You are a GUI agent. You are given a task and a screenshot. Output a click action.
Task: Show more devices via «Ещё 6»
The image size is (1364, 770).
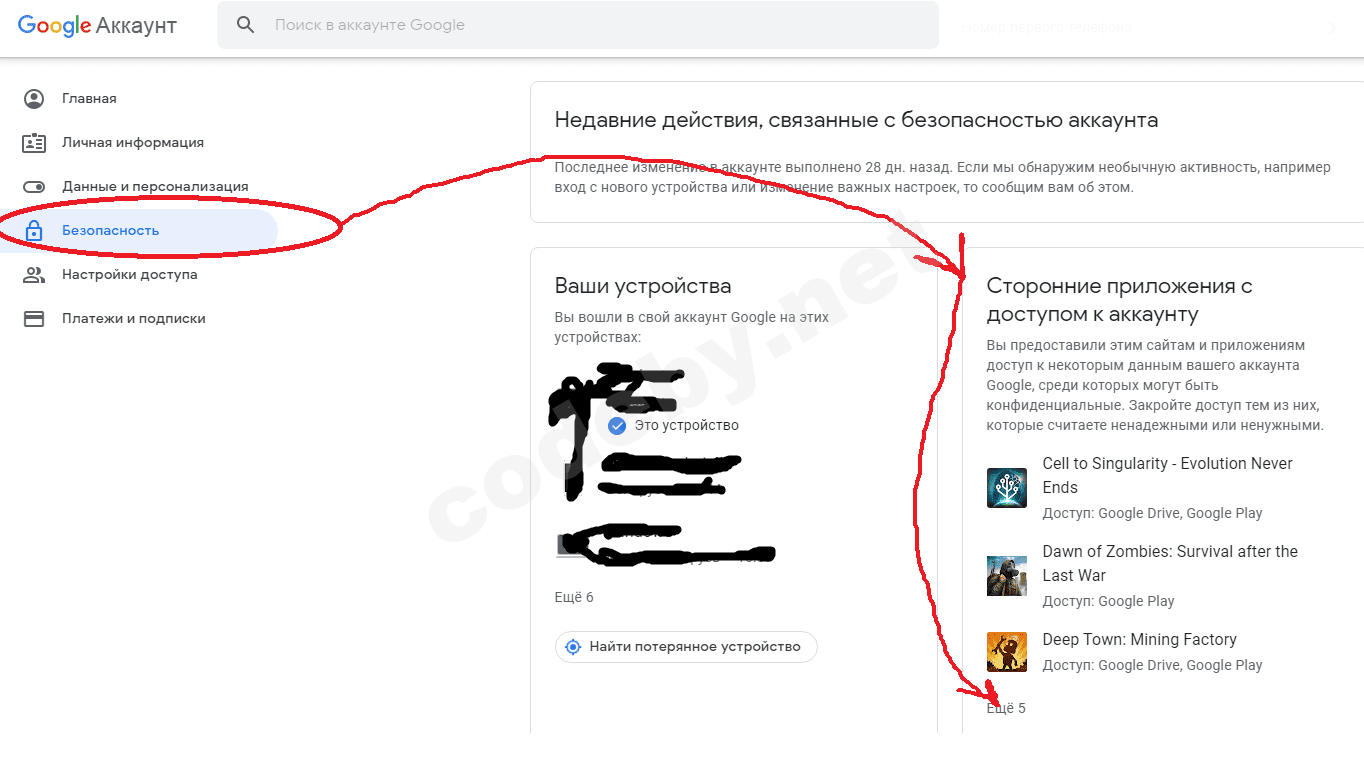pyautogui.click(x=574, y=597)
